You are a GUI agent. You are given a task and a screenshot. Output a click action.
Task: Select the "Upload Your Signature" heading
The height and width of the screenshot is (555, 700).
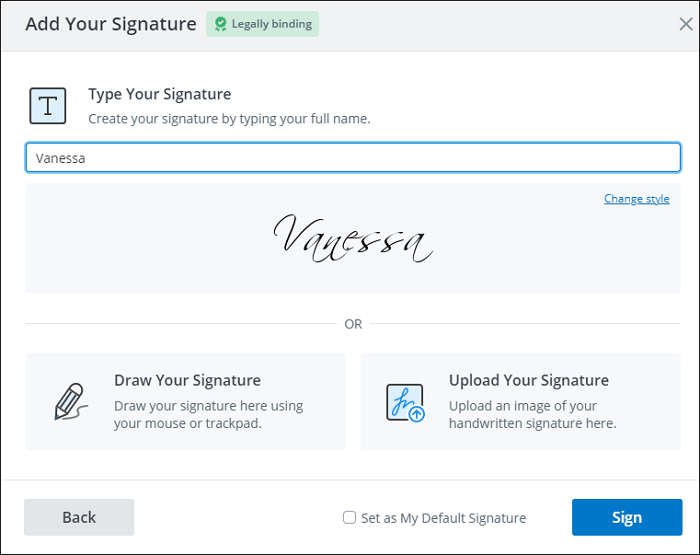click(528, 380)
